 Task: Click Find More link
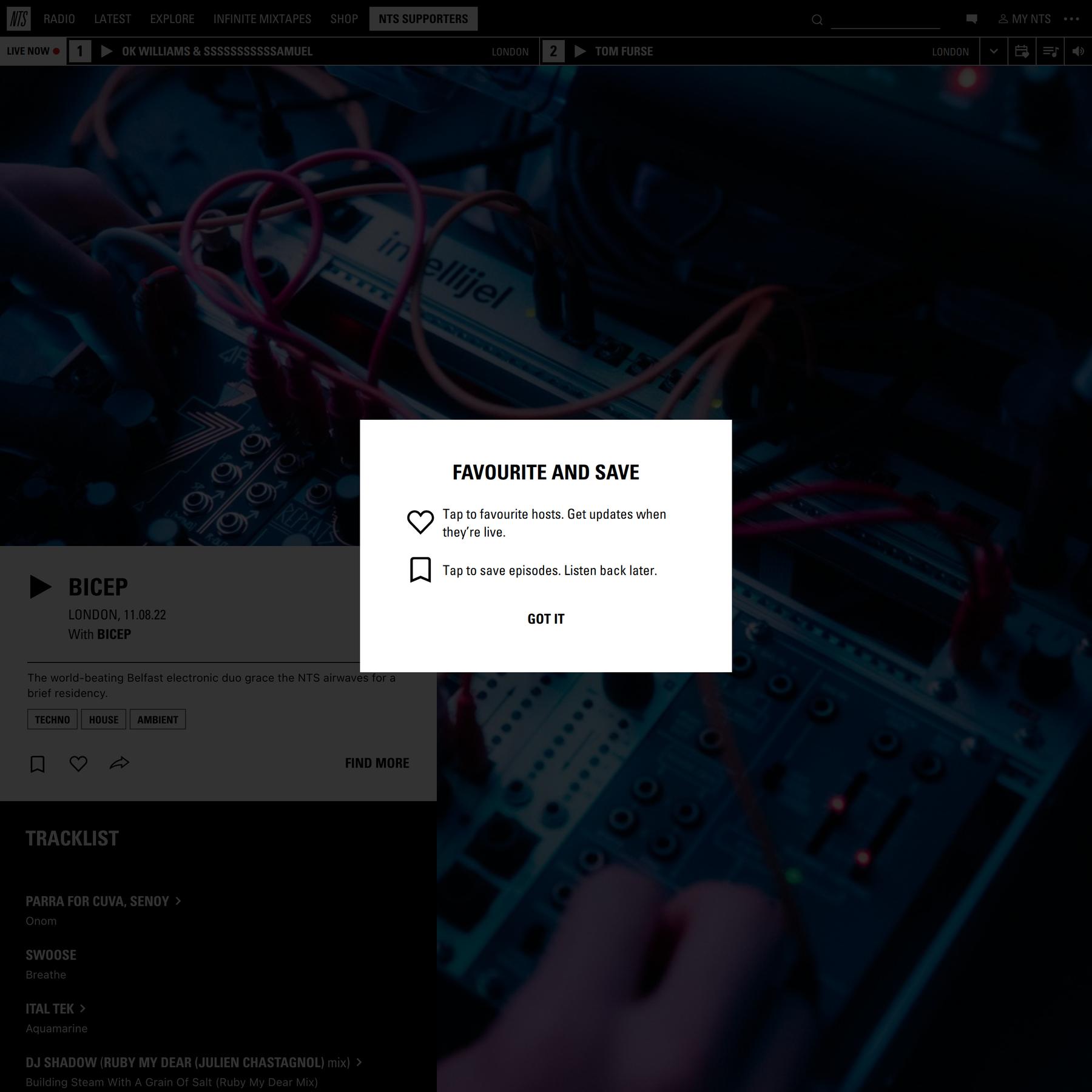click(377, 763)
